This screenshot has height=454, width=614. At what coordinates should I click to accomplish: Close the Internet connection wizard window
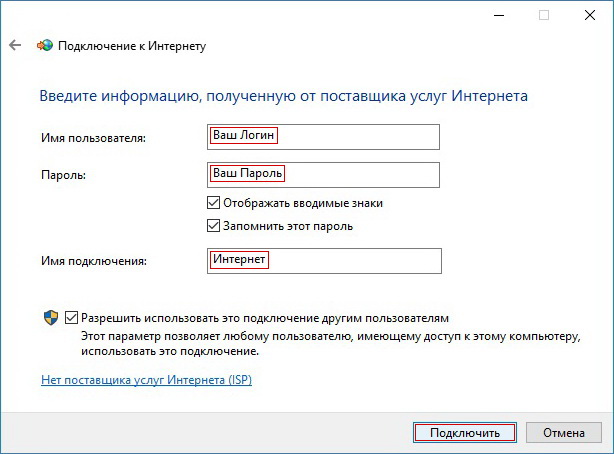pyautogui.click(x=589, y=14)
